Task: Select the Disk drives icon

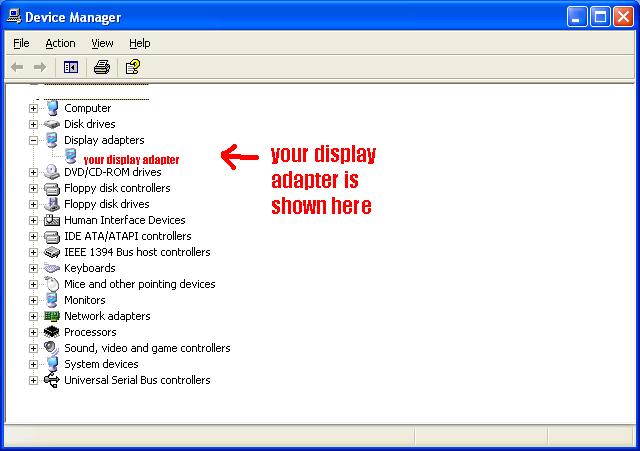Action: click(52, 124)
